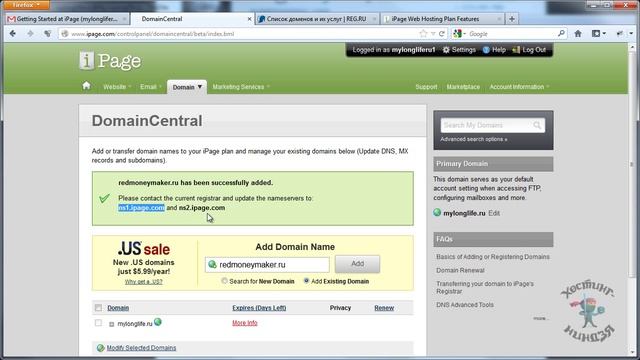
Task: Edit the primary domain mylonglife.ru
Action: point(494,213)
